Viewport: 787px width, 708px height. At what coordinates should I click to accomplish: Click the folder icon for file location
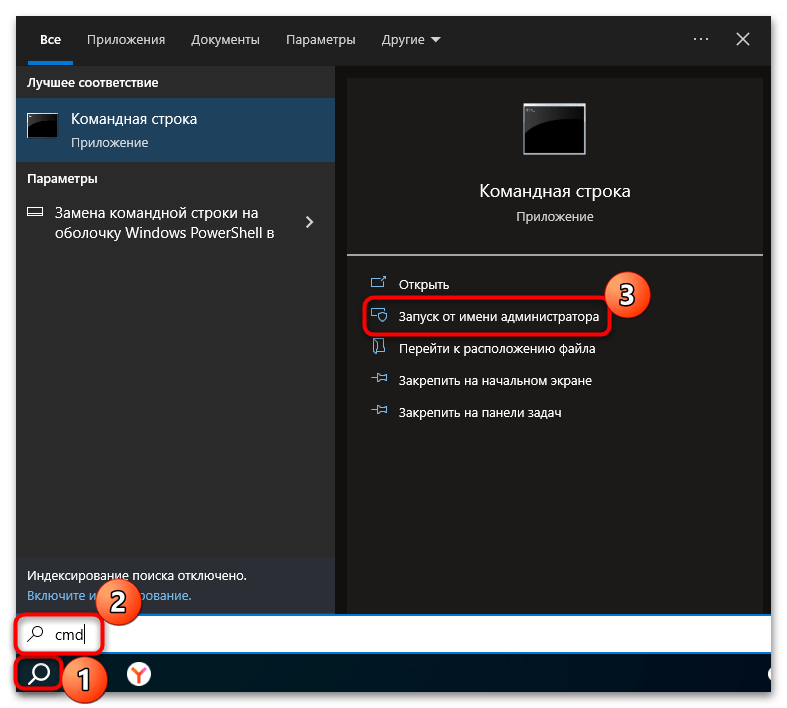pos(378,348)
